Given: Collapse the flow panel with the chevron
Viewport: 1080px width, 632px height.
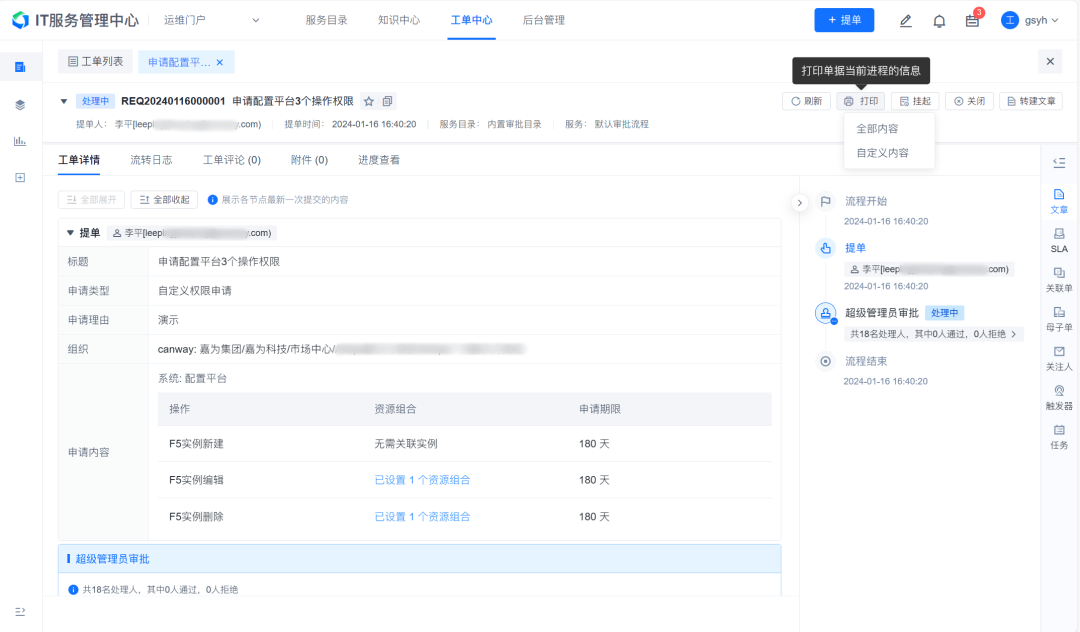Looking at the screenshot, I should [x=799, y=202].
